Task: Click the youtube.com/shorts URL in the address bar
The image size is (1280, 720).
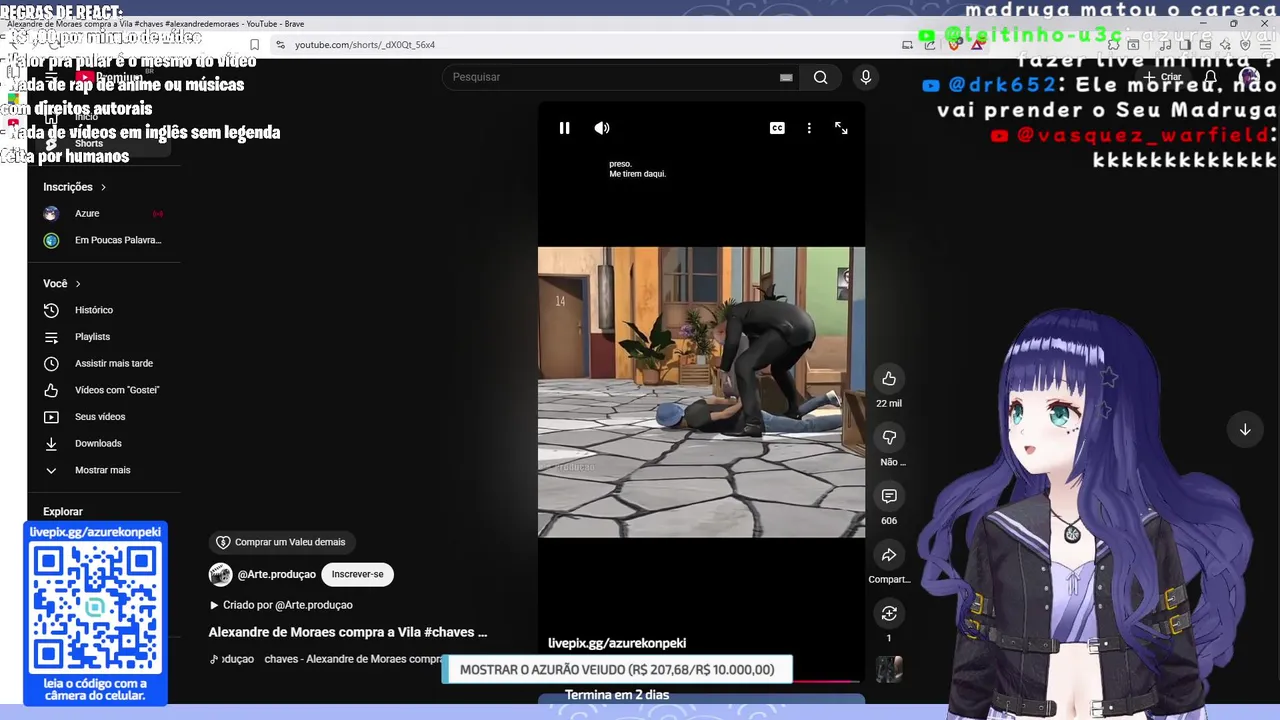Action: (365, 45)
